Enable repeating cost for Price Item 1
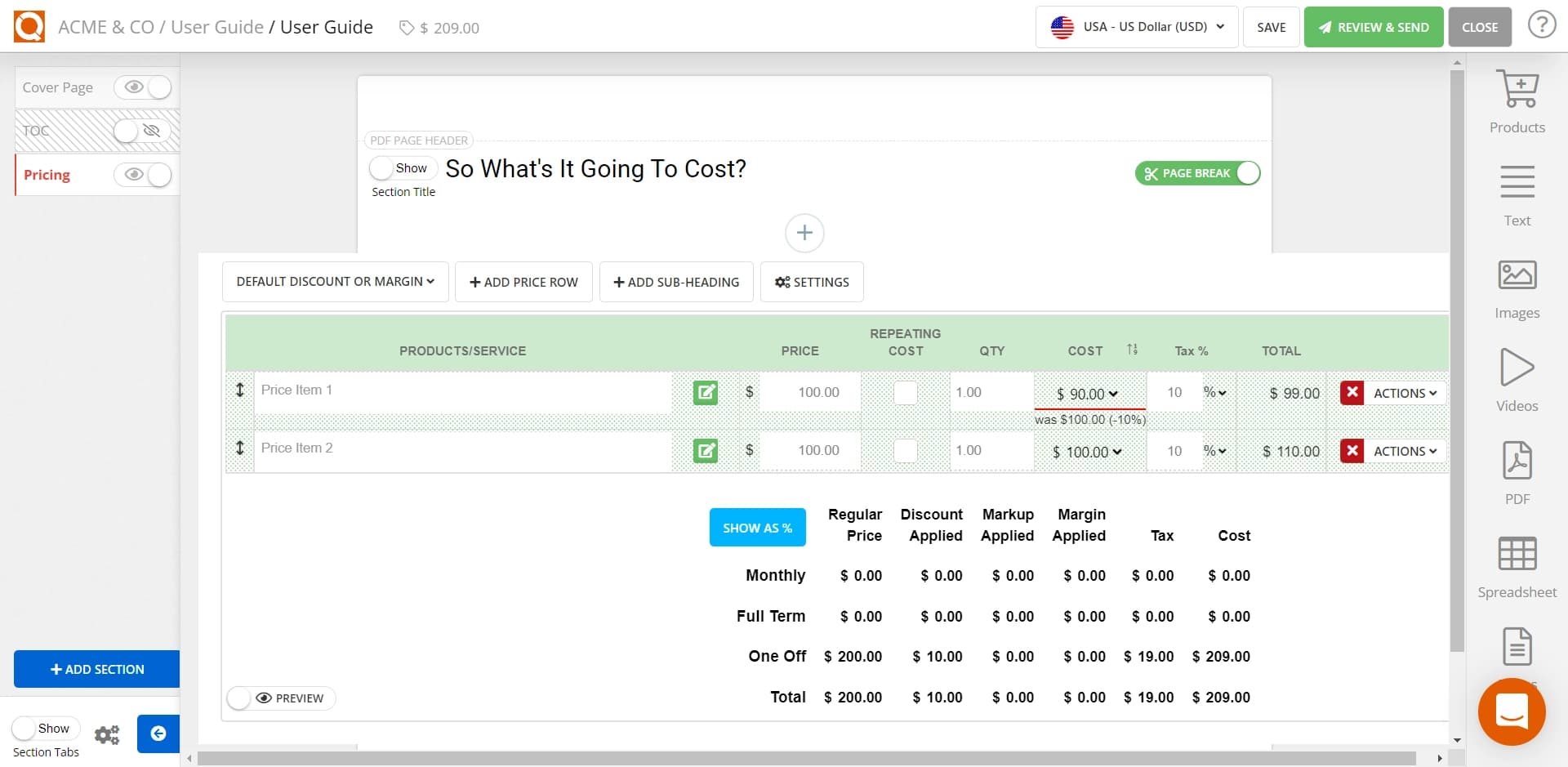The width and height of the screenshot is (1568, 767). tap(905, 392)
